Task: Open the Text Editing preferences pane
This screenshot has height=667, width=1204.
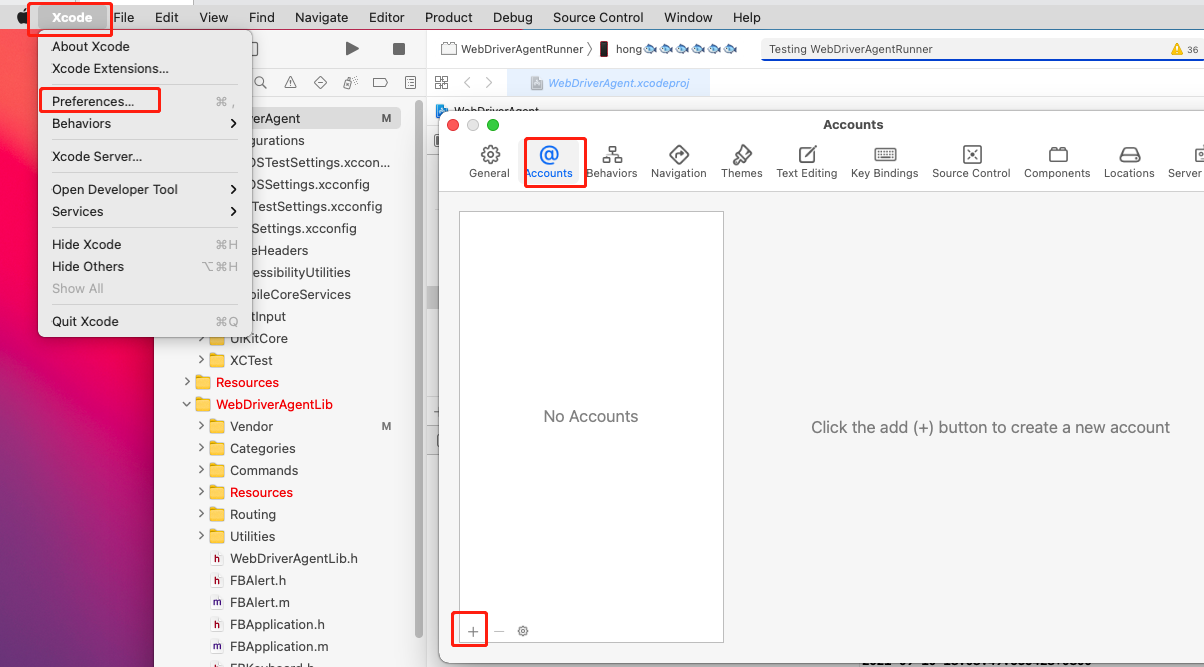Action: (x=807, y=162)
